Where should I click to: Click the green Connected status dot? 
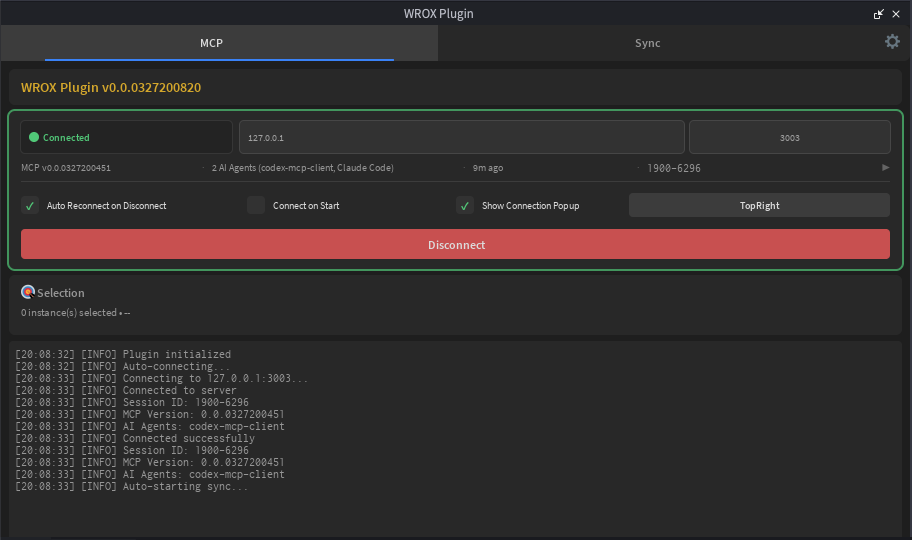(34, 137)
